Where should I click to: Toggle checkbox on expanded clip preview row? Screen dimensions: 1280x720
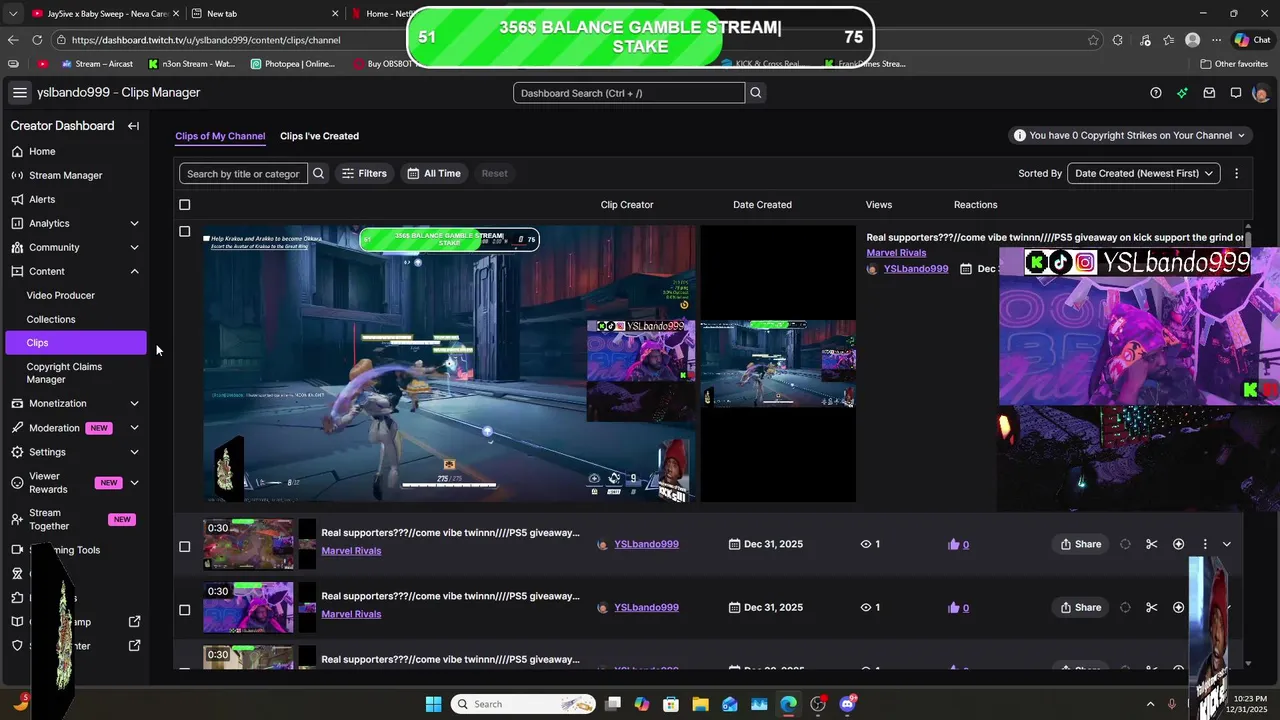(x=184, y=231)
